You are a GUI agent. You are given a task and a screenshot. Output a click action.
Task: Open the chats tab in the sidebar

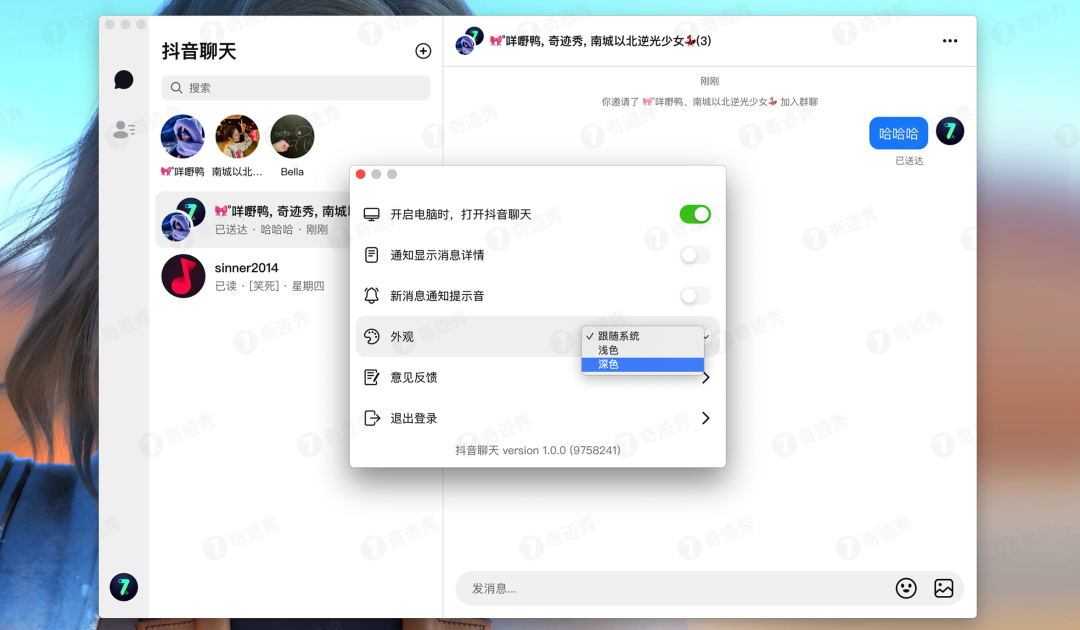click(123, 80)
